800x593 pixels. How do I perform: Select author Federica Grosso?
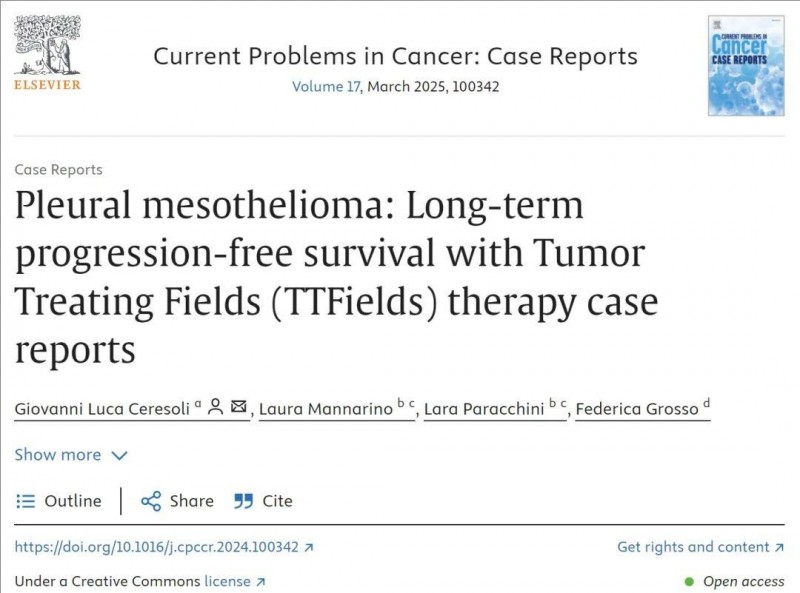pos(637,409)
